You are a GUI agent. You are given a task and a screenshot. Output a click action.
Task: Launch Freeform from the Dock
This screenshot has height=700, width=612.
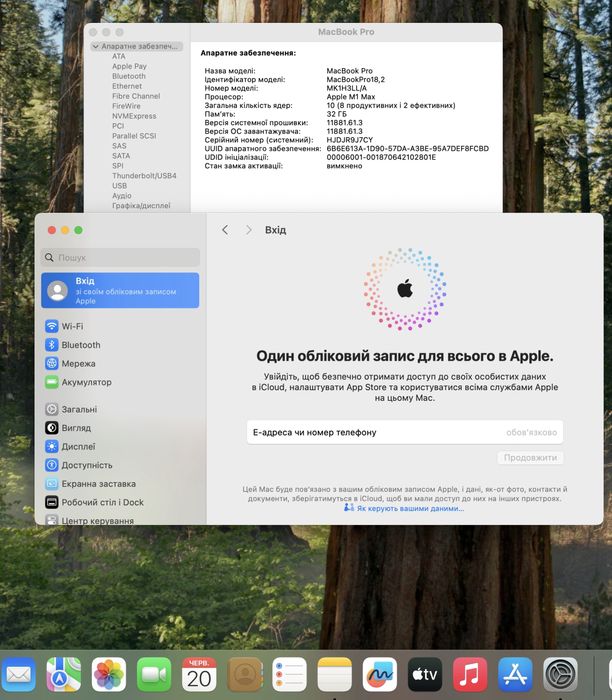380,674
